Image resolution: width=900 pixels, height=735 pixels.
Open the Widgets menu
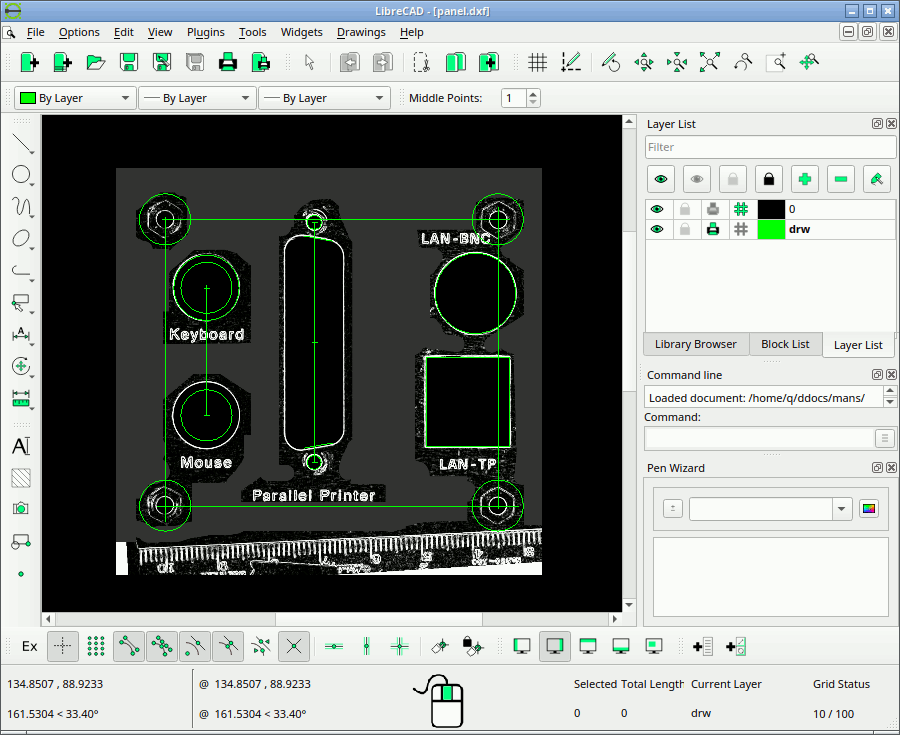pos(301,32)
